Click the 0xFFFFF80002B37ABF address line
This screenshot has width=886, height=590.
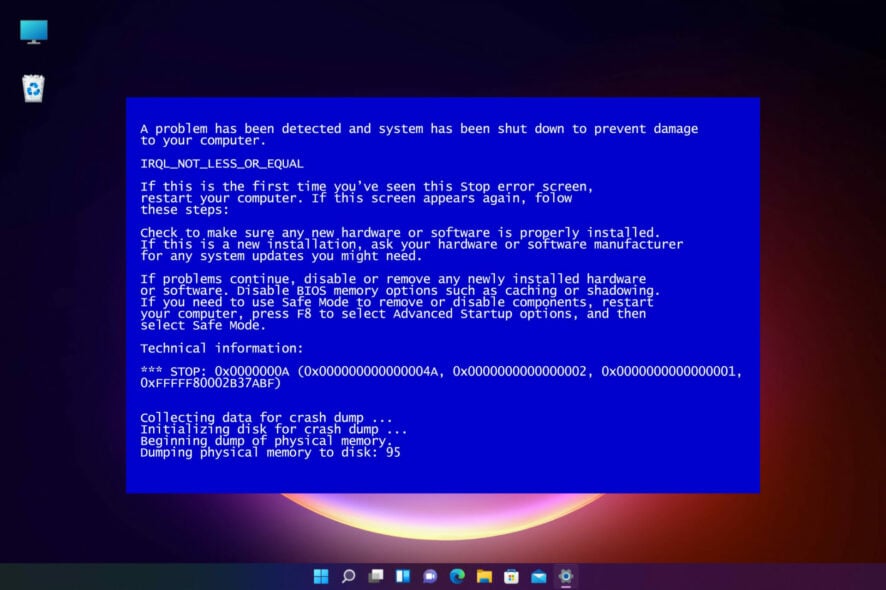[210, 383]
